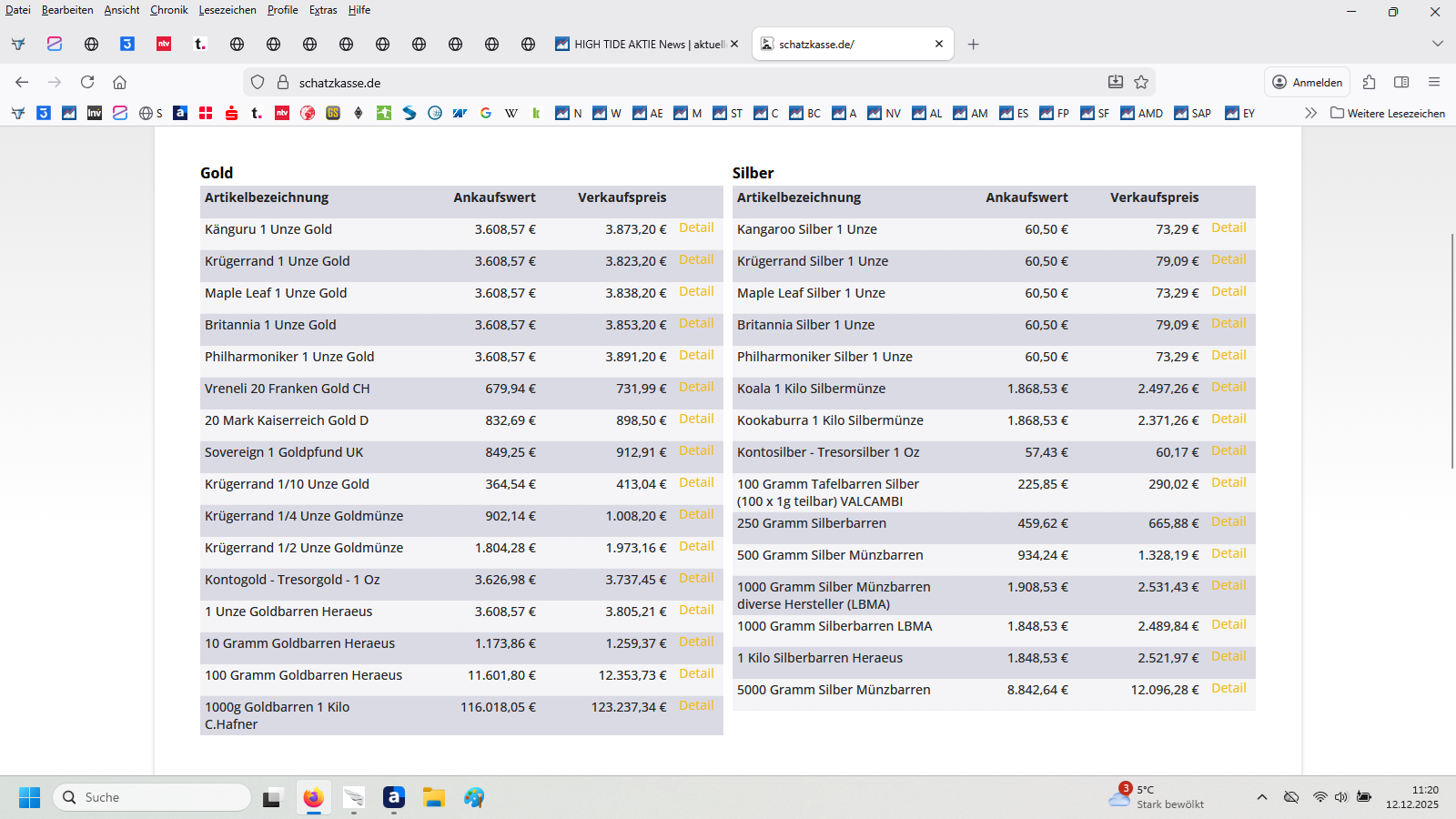Go to the browser home page
The width and height of the screenshot is (1456, 819).
tap(119, 82)
